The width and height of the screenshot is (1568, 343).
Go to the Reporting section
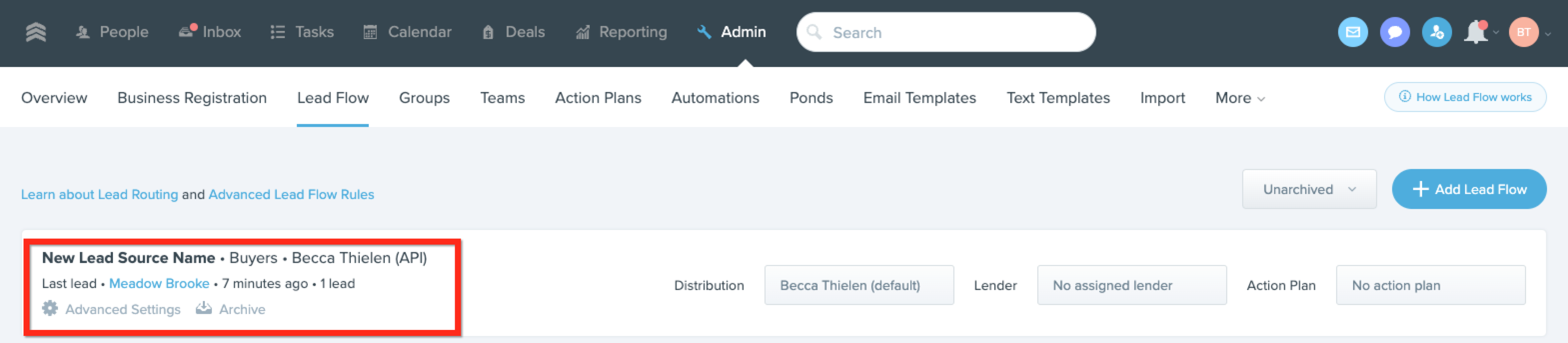pos(621,31)
